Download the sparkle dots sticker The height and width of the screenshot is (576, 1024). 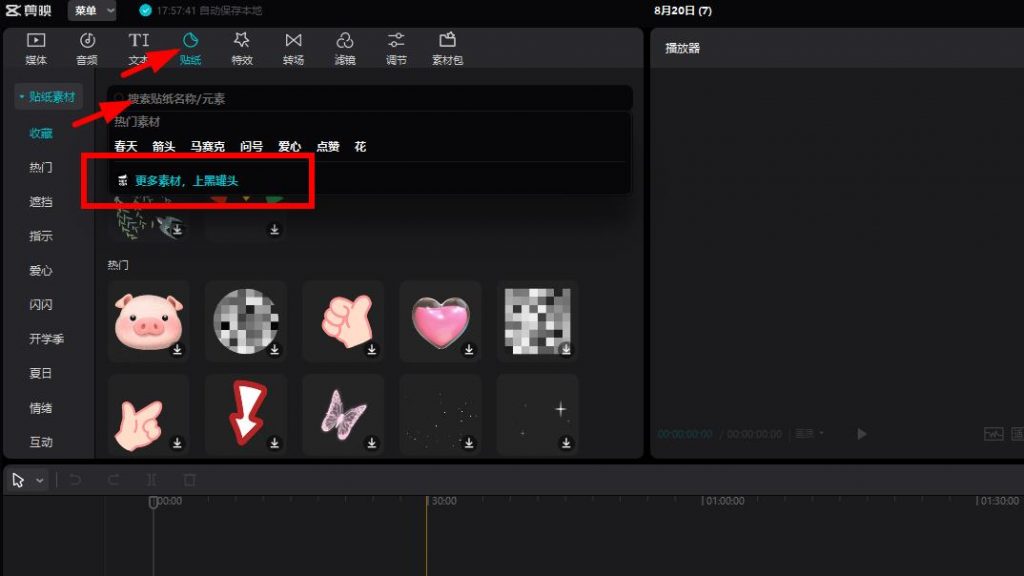coord(469,443)
